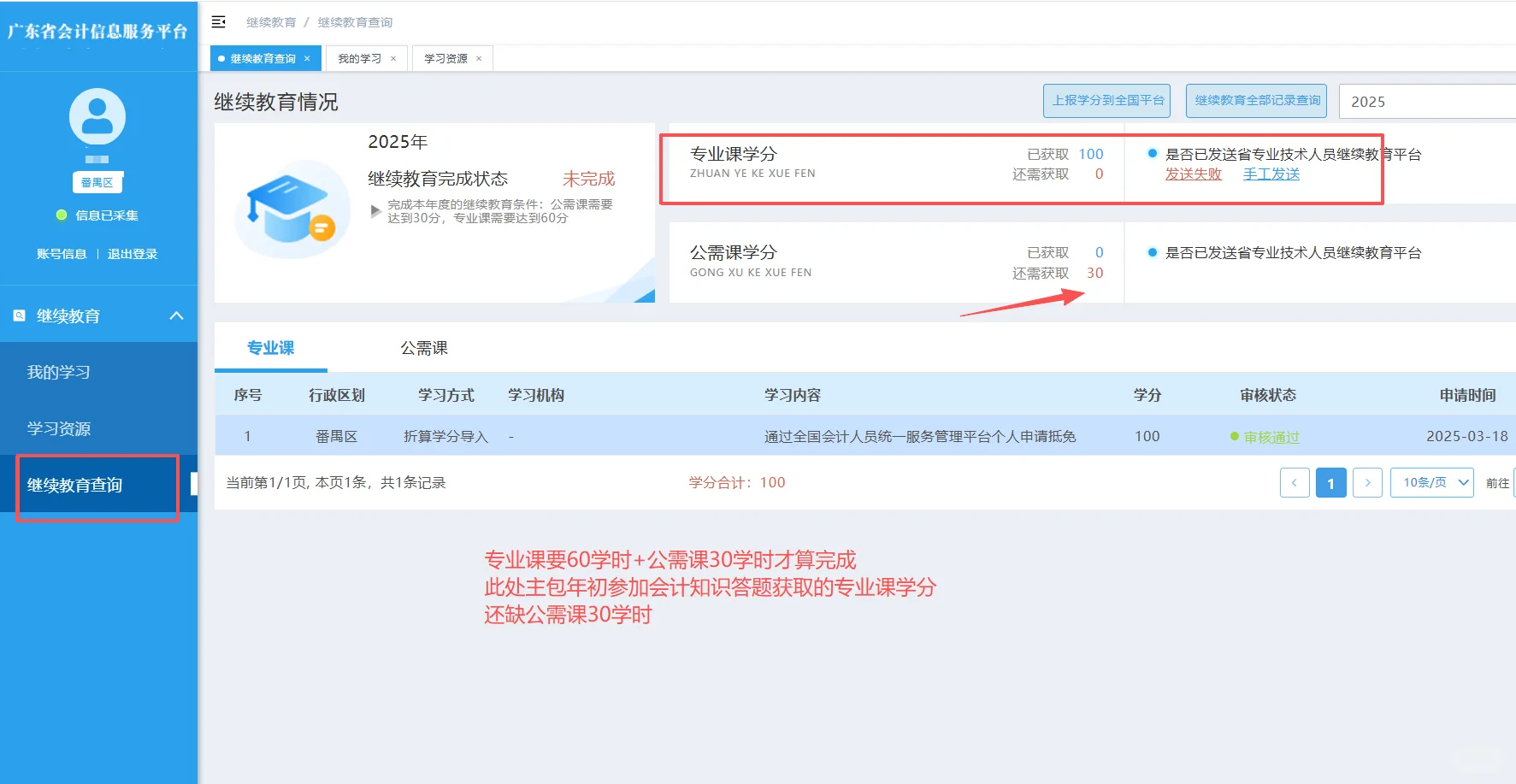Screen dimensions: 1516x784
Task: Open 账号信息 link
Action: pos(62,254)
